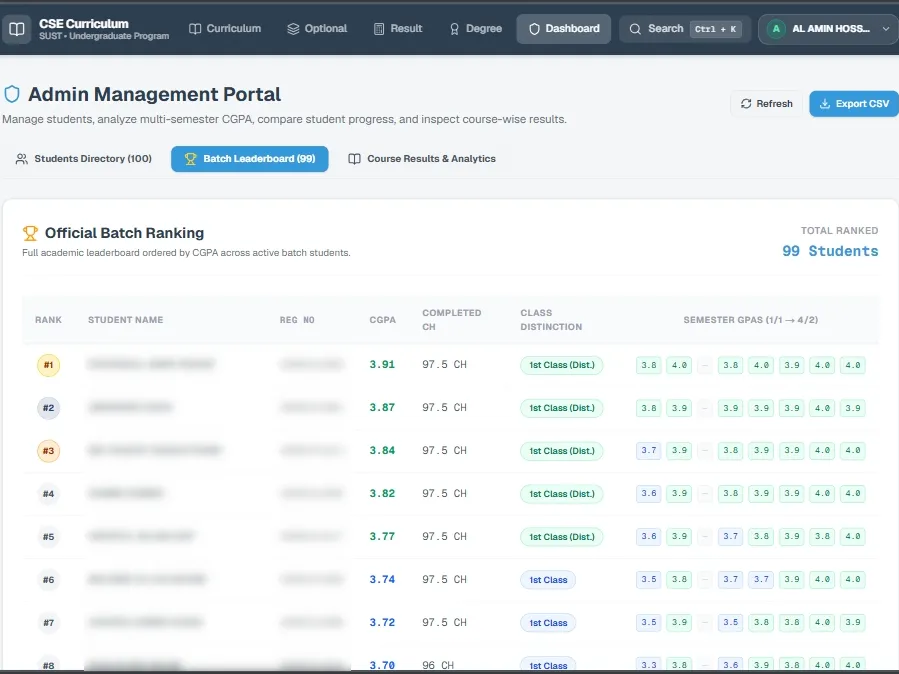Click first semester GPA 3.5 in rank #6 row
This screenshot has width=899, height=674.
pyautogui.click(x=648, y=579)
